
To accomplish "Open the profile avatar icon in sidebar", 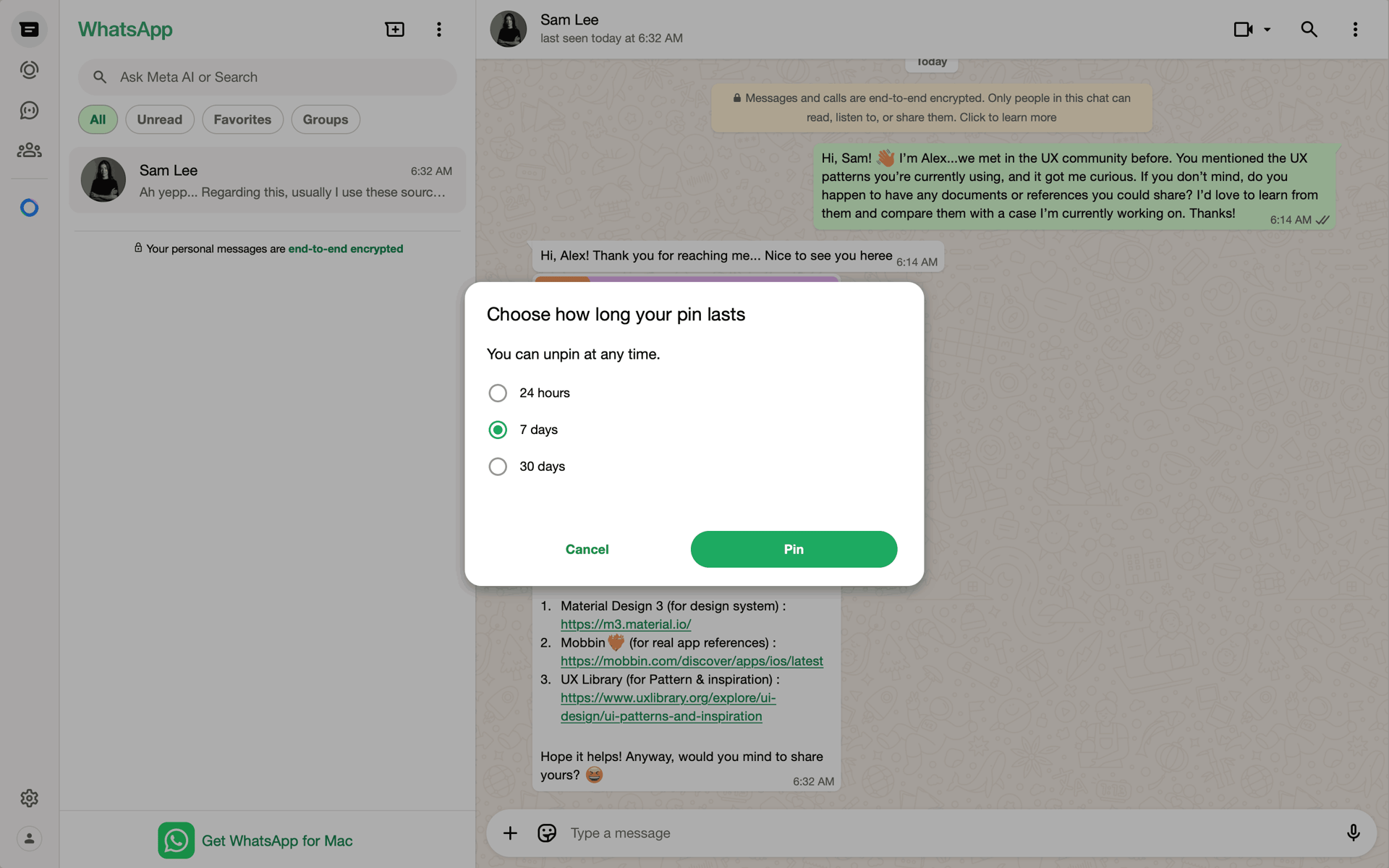I will click(29, 838).
